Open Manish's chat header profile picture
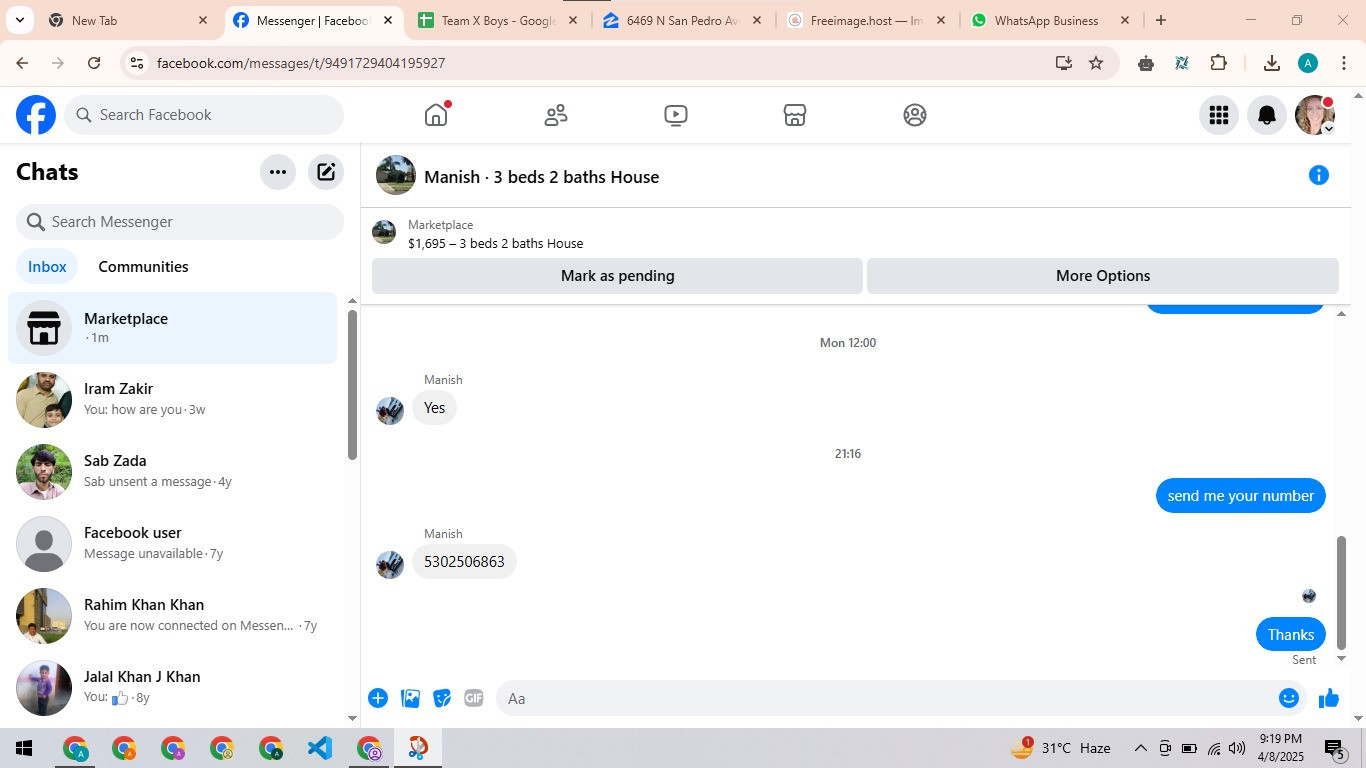This screenshot has width=1366, height=768. pyautogui.click(x=396, y=175)
